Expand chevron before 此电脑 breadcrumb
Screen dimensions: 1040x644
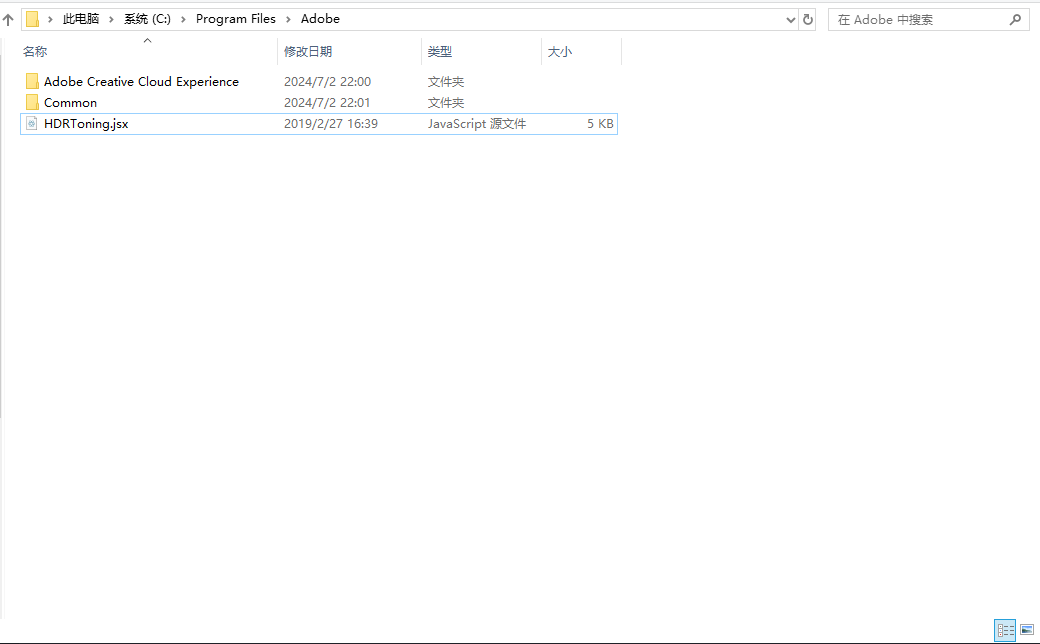pos(50,20)
